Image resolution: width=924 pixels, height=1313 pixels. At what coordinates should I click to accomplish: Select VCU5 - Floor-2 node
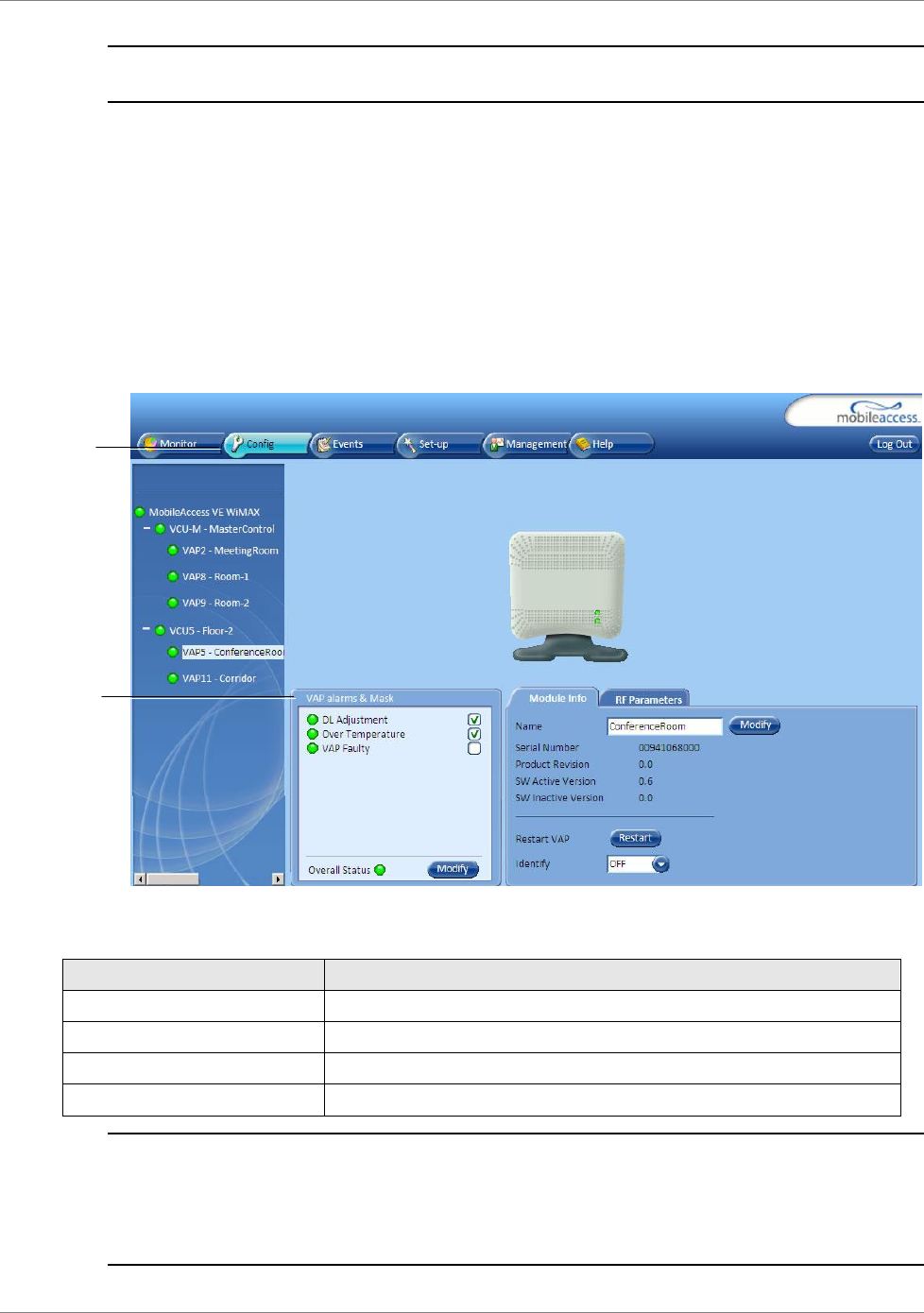click(x=201, y=631)
